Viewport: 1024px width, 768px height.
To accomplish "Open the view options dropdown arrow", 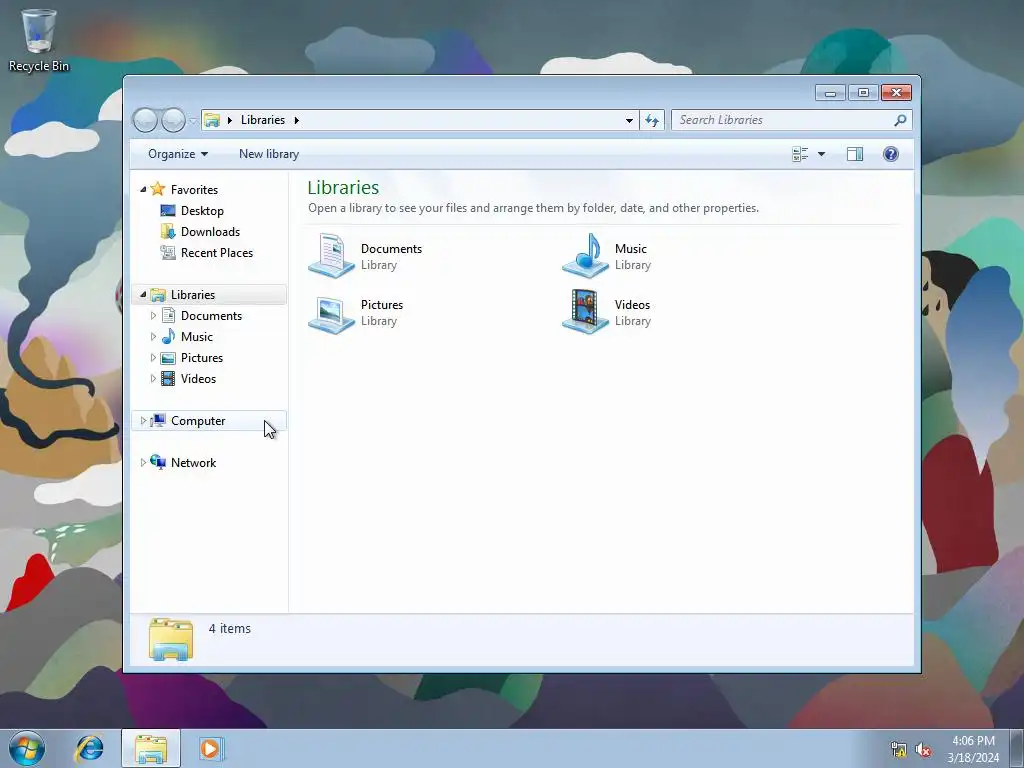I will pos(822,154).
